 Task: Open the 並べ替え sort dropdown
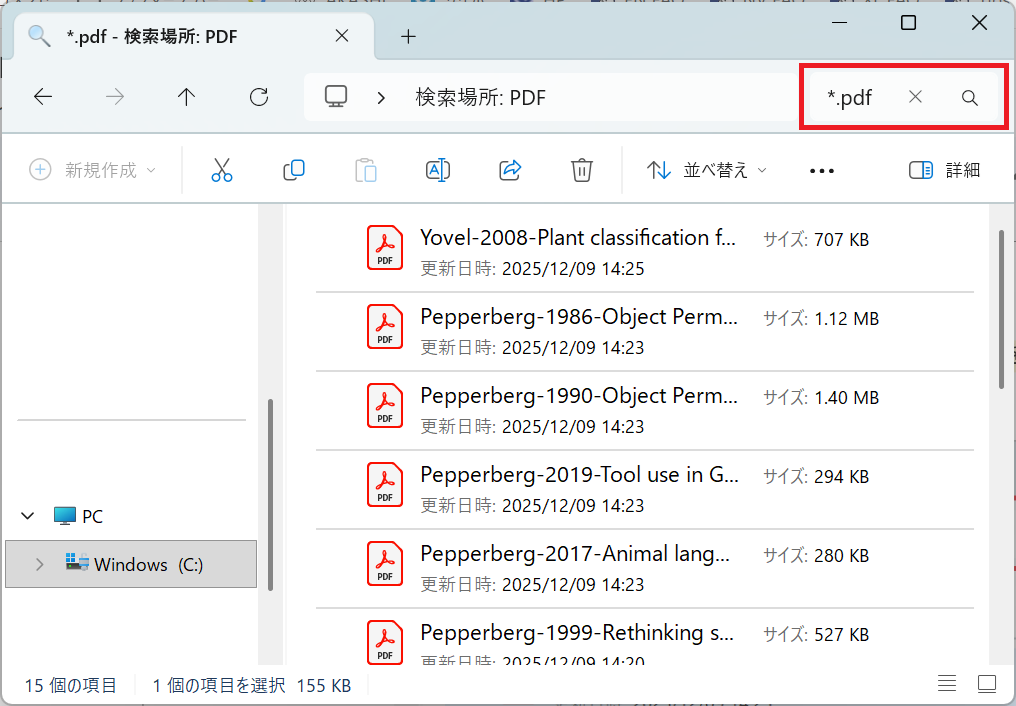(707, 170)
